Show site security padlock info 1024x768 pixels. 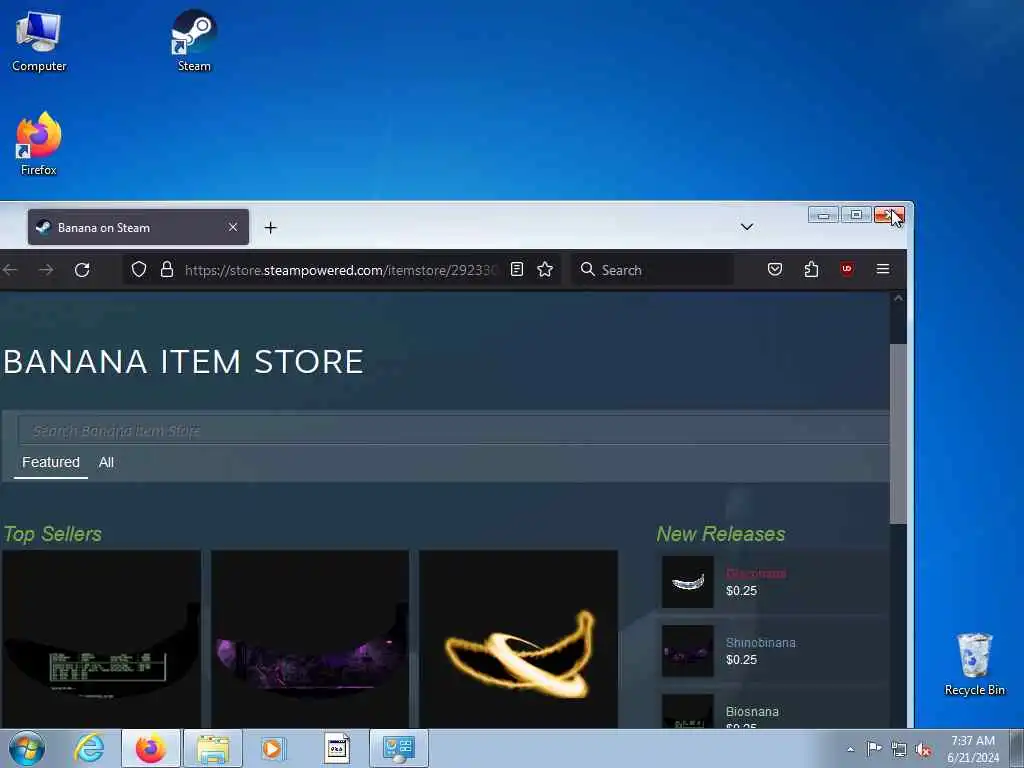[167, 270]
